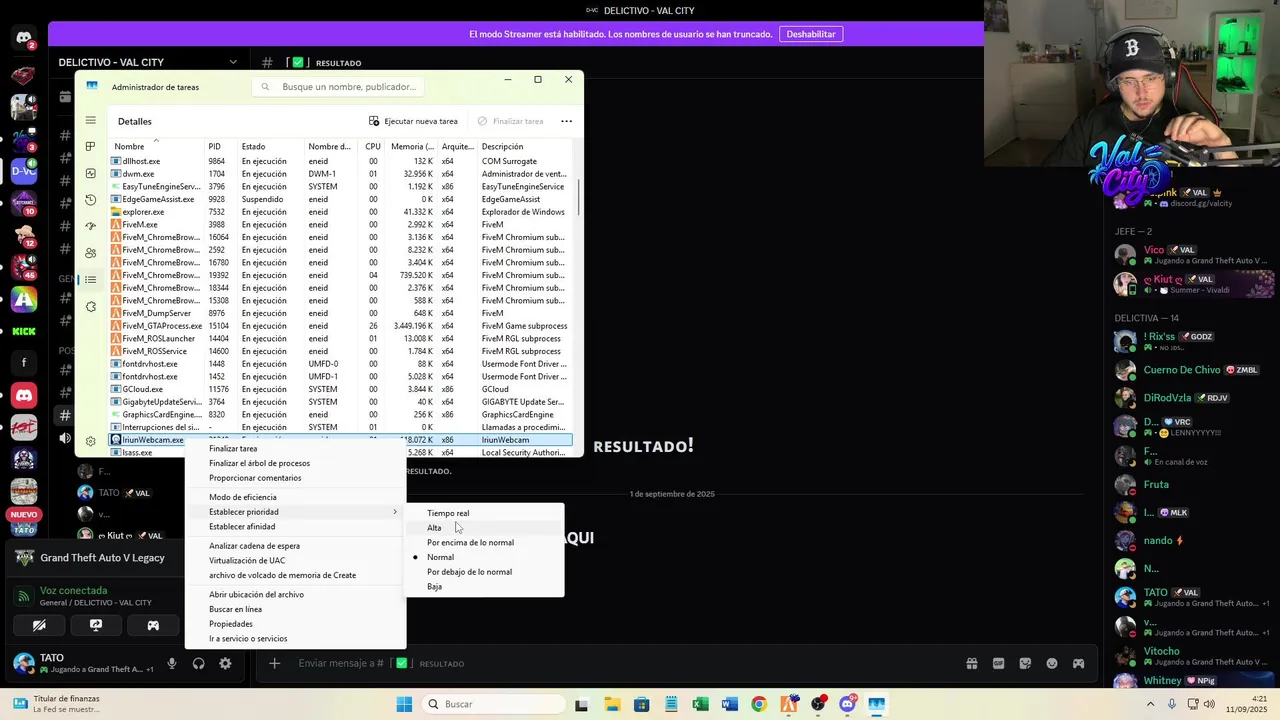Open GIF picker in chat bar
Screen dimensions: 1280x720
coord(998,663)
